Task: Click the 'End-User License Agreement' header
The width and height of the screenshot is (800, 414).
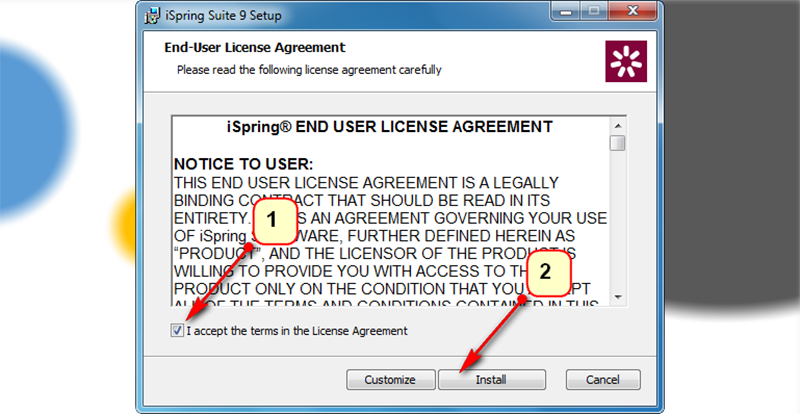Action: [x=255, y=48]
